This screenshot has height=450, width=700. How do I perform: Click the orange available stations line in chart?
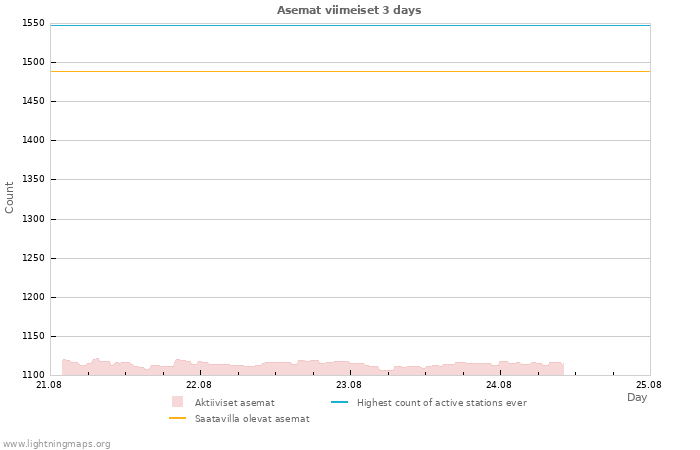350,71
